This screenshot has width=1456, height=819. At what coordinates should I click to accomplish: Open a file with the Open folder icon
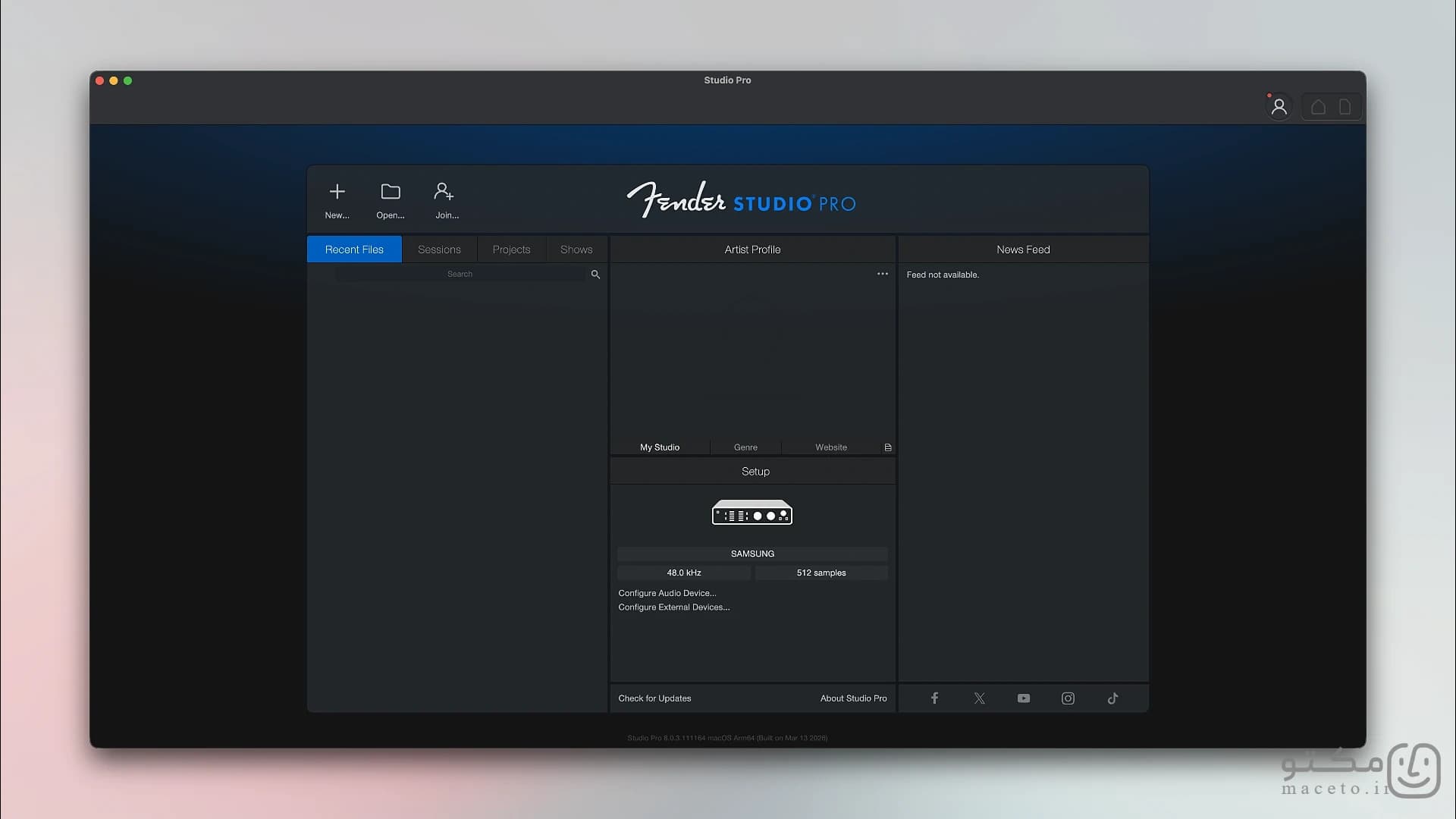tap(391, 200)
